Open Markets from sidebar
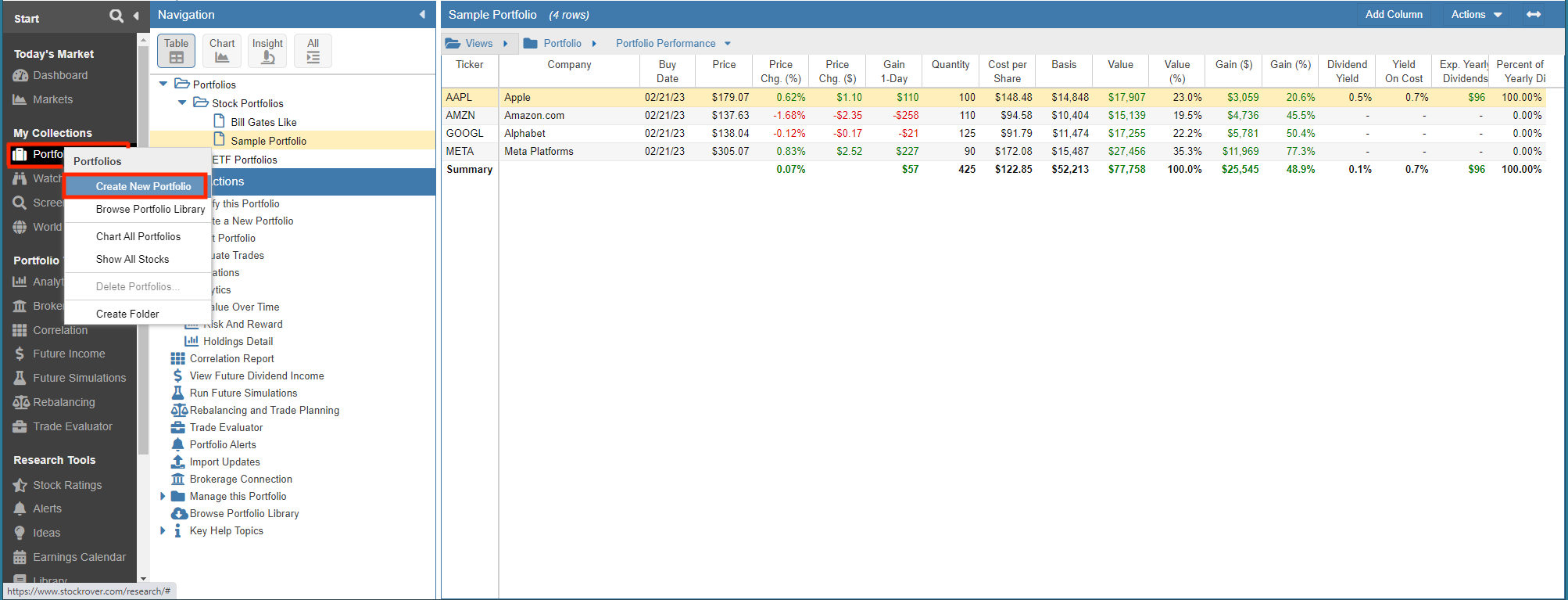Screen dimensions: 1568x600 [x=52, y=99]
